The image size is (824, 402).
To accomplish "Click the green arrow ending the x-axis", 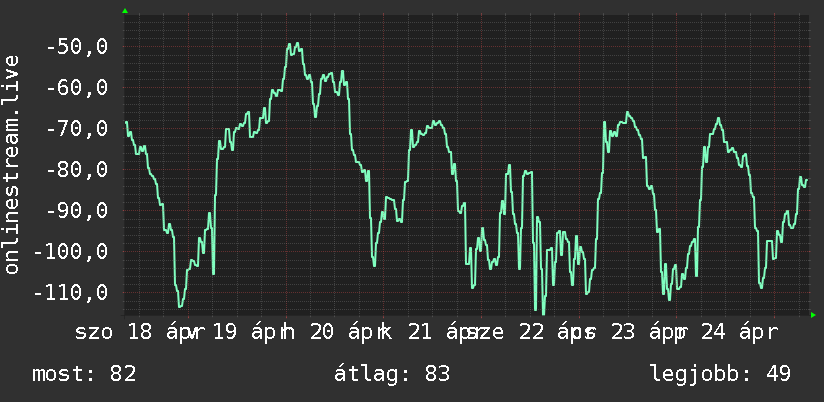I will 813,315.
